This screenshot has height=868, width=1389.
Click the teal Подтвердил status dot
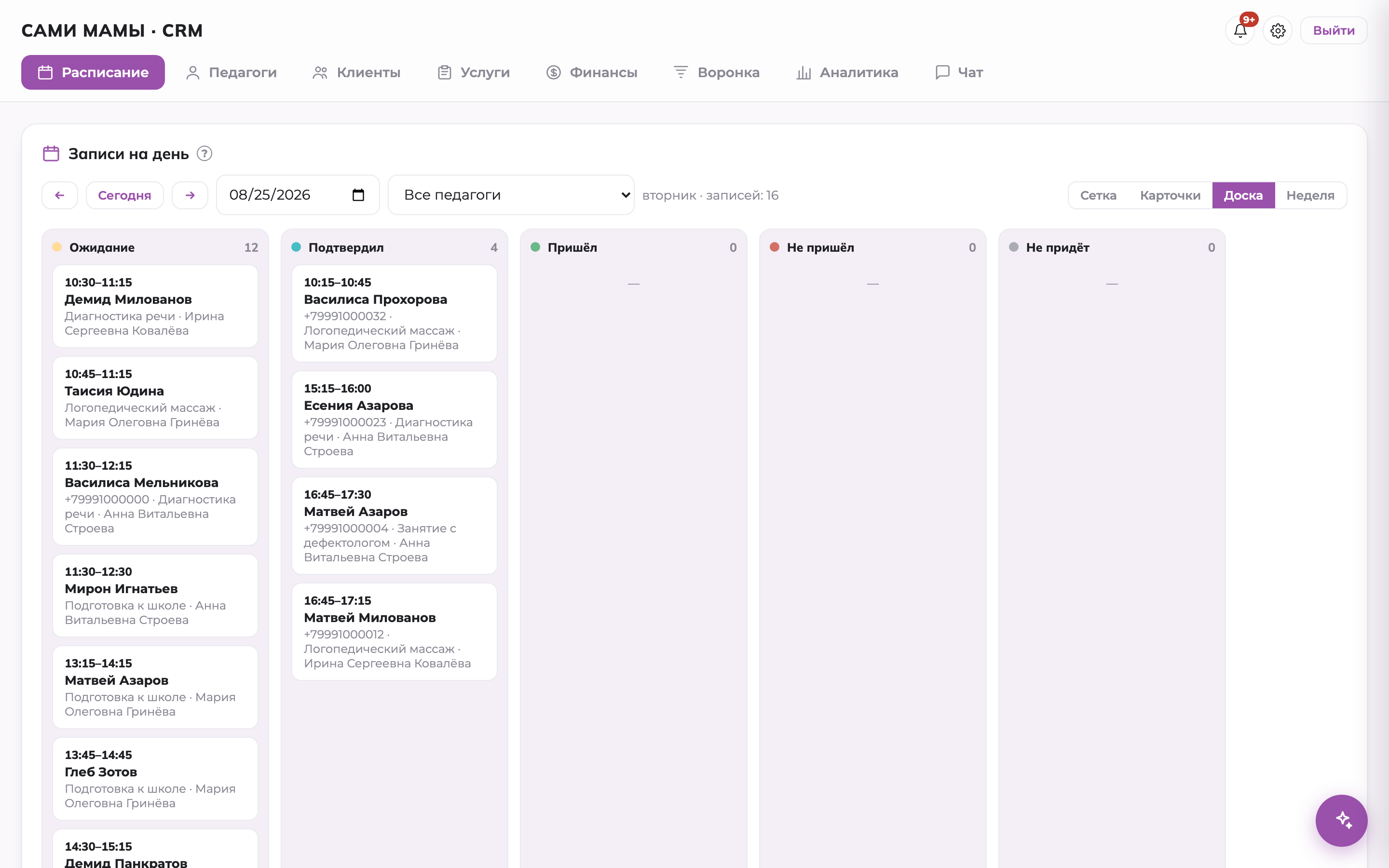click(296, 247)
